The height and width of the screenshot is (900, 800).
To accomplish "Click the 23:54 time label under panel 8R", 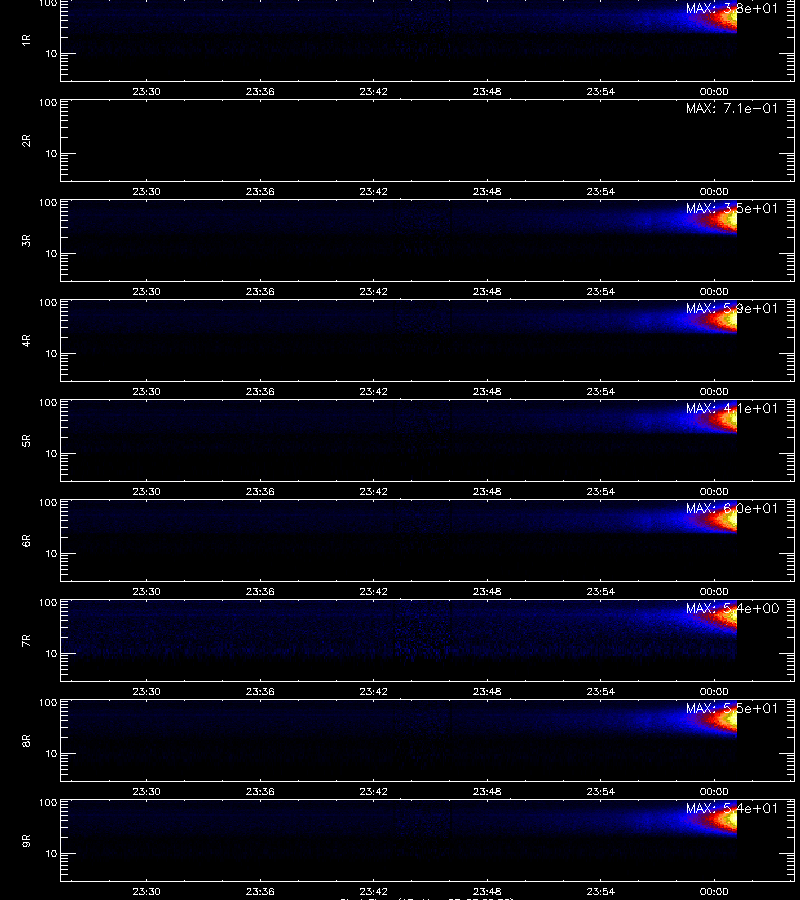I will (601, 792).
